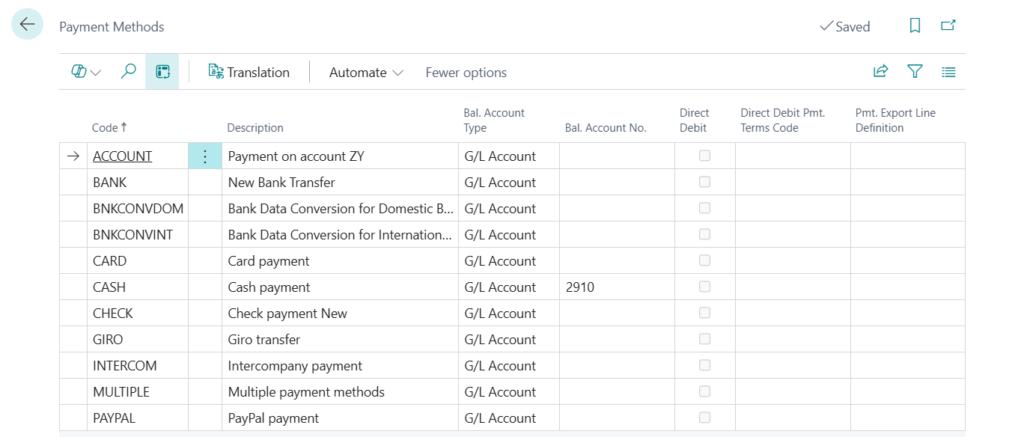Open the Translation action
1024x437 pixels.
point(249,72)
